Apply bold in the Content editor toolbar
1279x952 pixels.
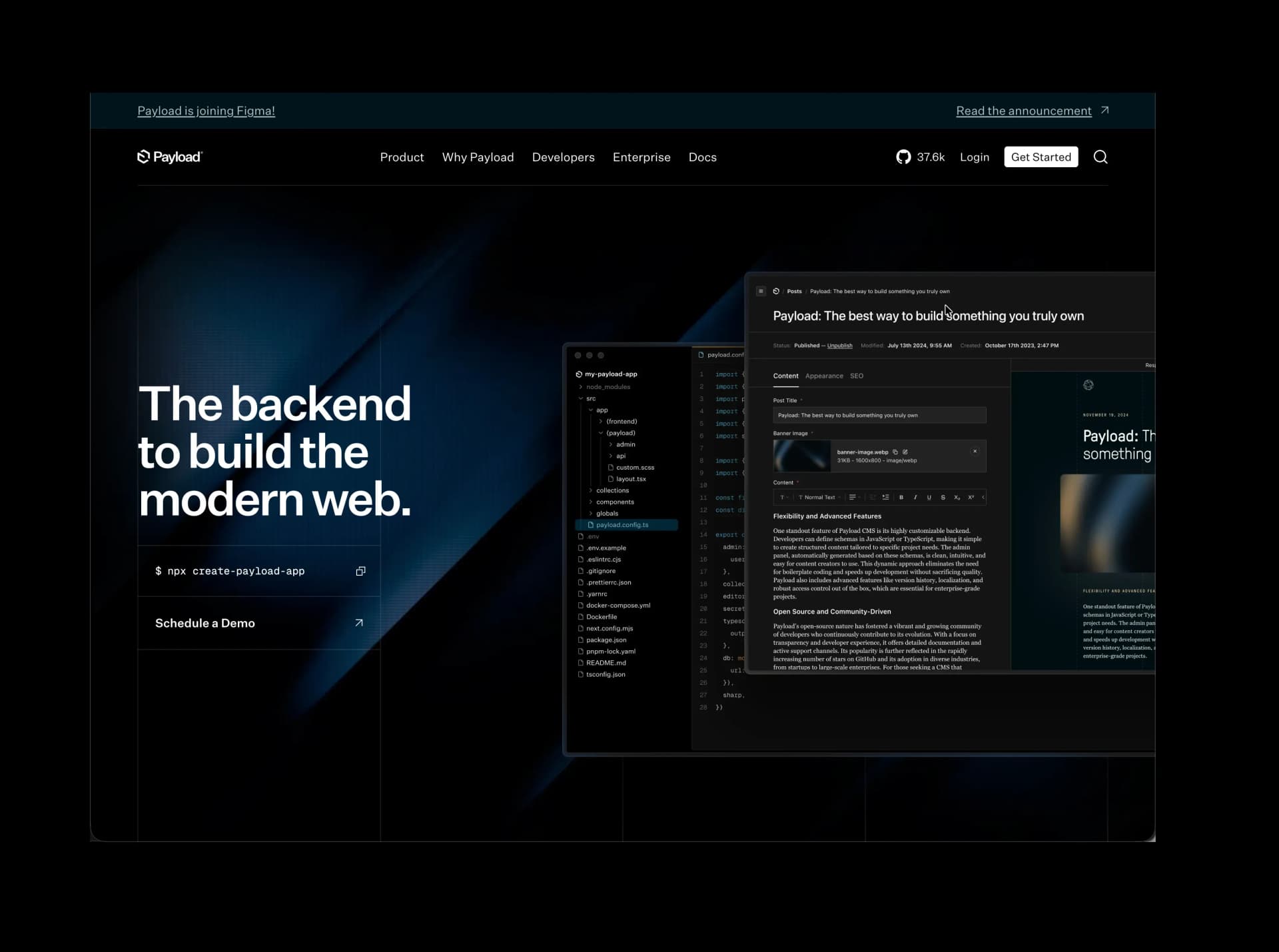901,497
